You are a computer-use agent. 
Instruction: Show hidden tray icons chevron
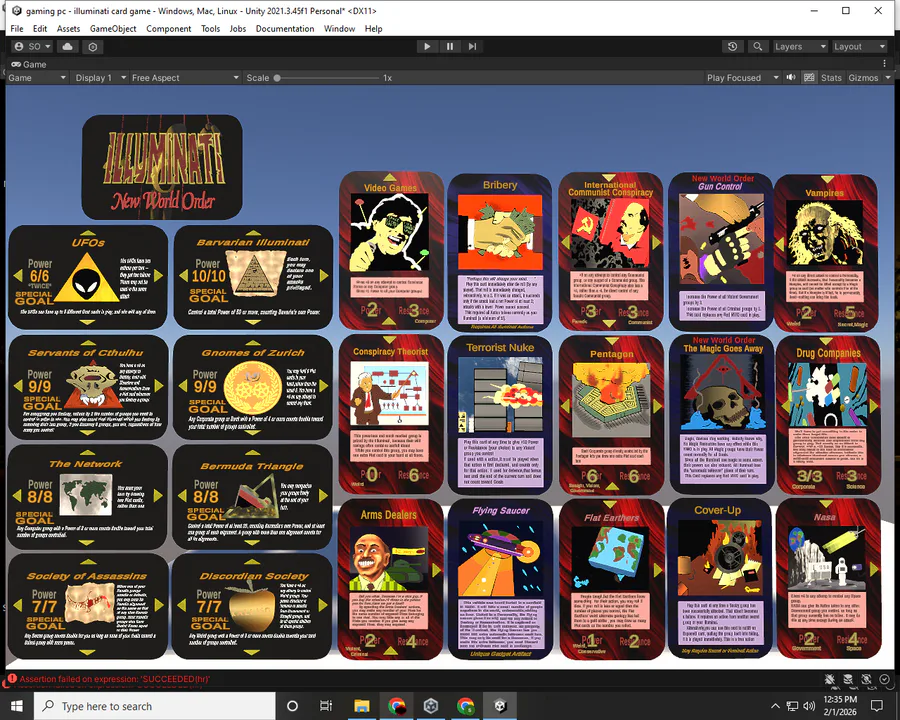775,706
